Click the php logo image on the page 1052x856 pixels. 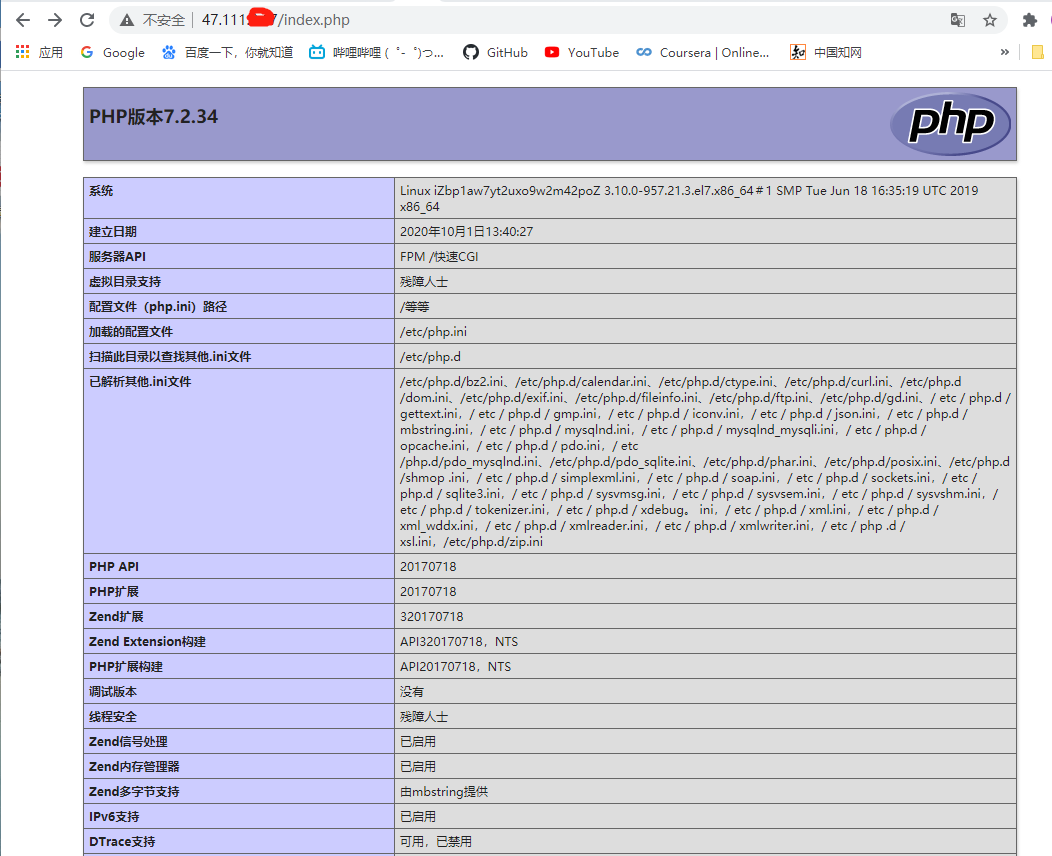pos(948,123)
